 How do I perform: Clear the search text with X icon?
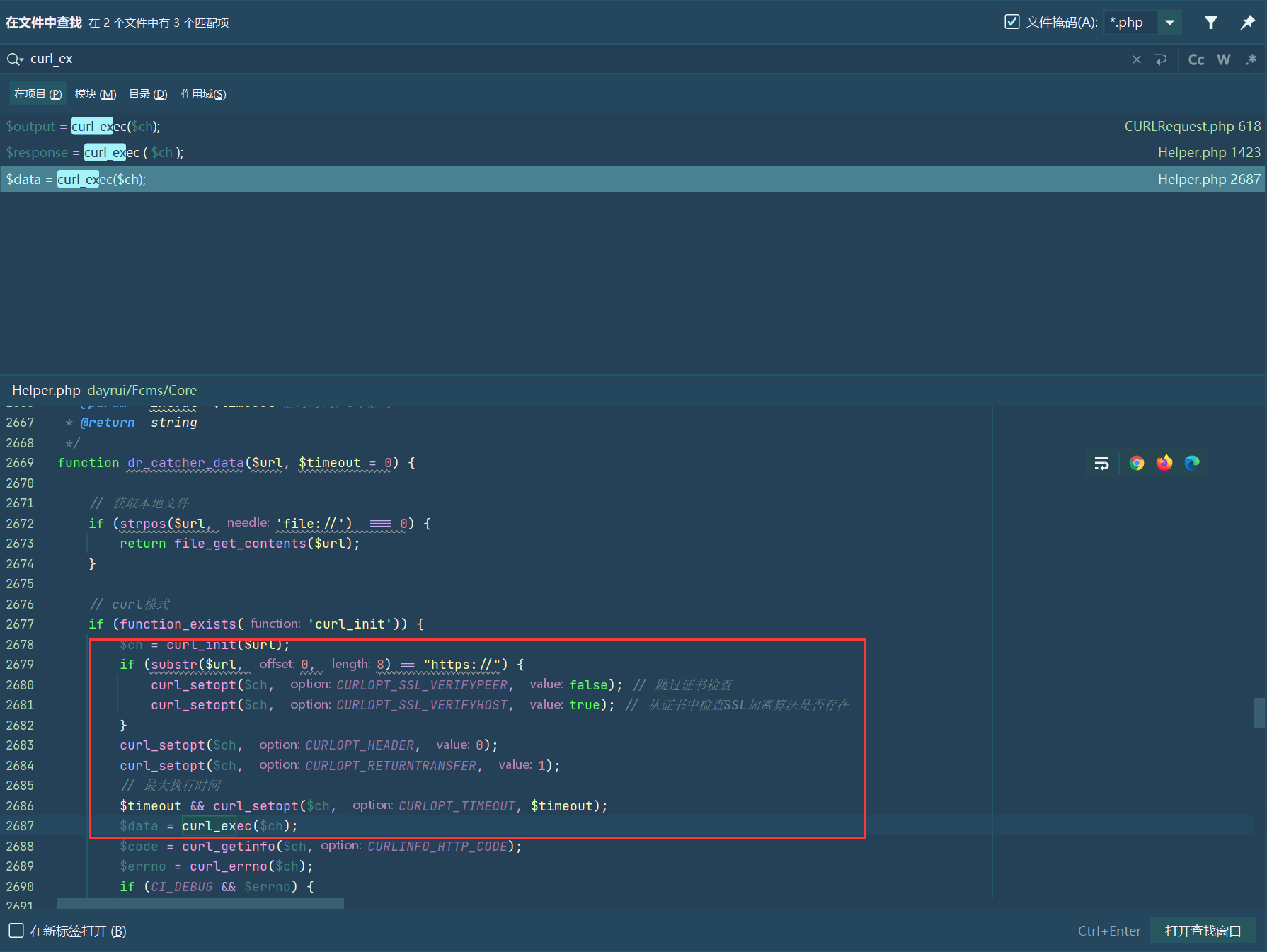(x=1137, y=59)
